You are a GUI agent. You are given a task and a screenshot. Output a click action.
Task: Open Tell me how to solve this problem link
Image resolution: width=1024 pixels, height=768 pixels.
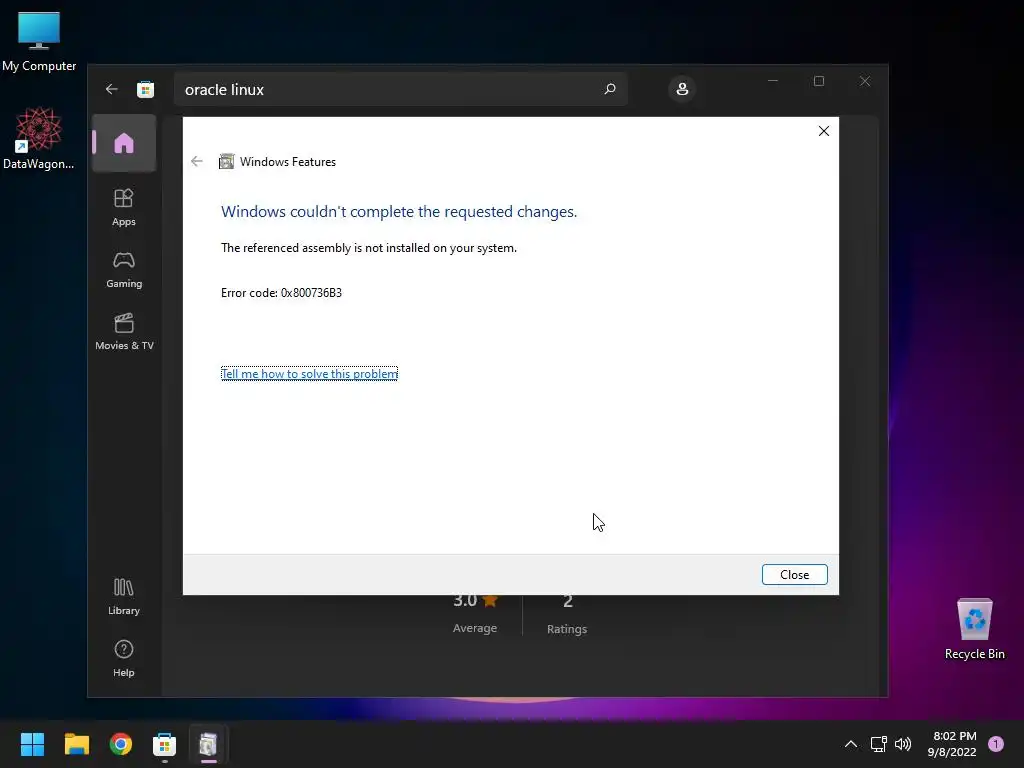[x=310, y=374]
